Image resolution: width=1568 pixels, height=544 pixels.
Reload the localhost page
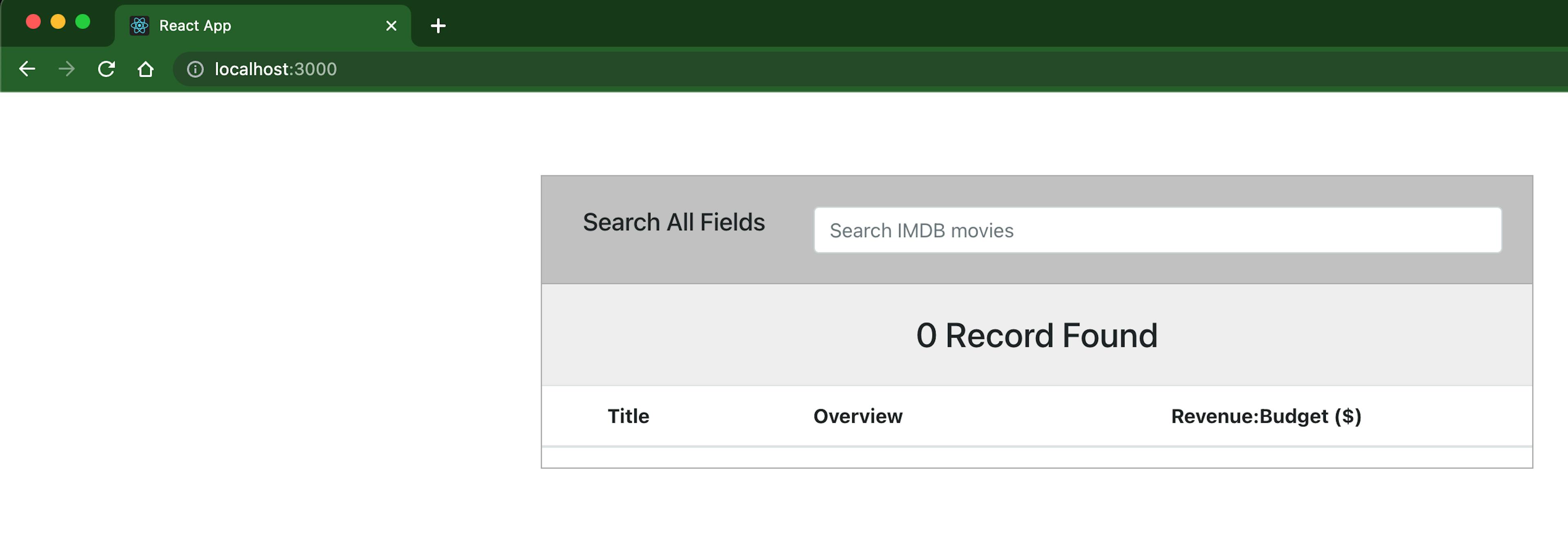[x=106, y=69]
